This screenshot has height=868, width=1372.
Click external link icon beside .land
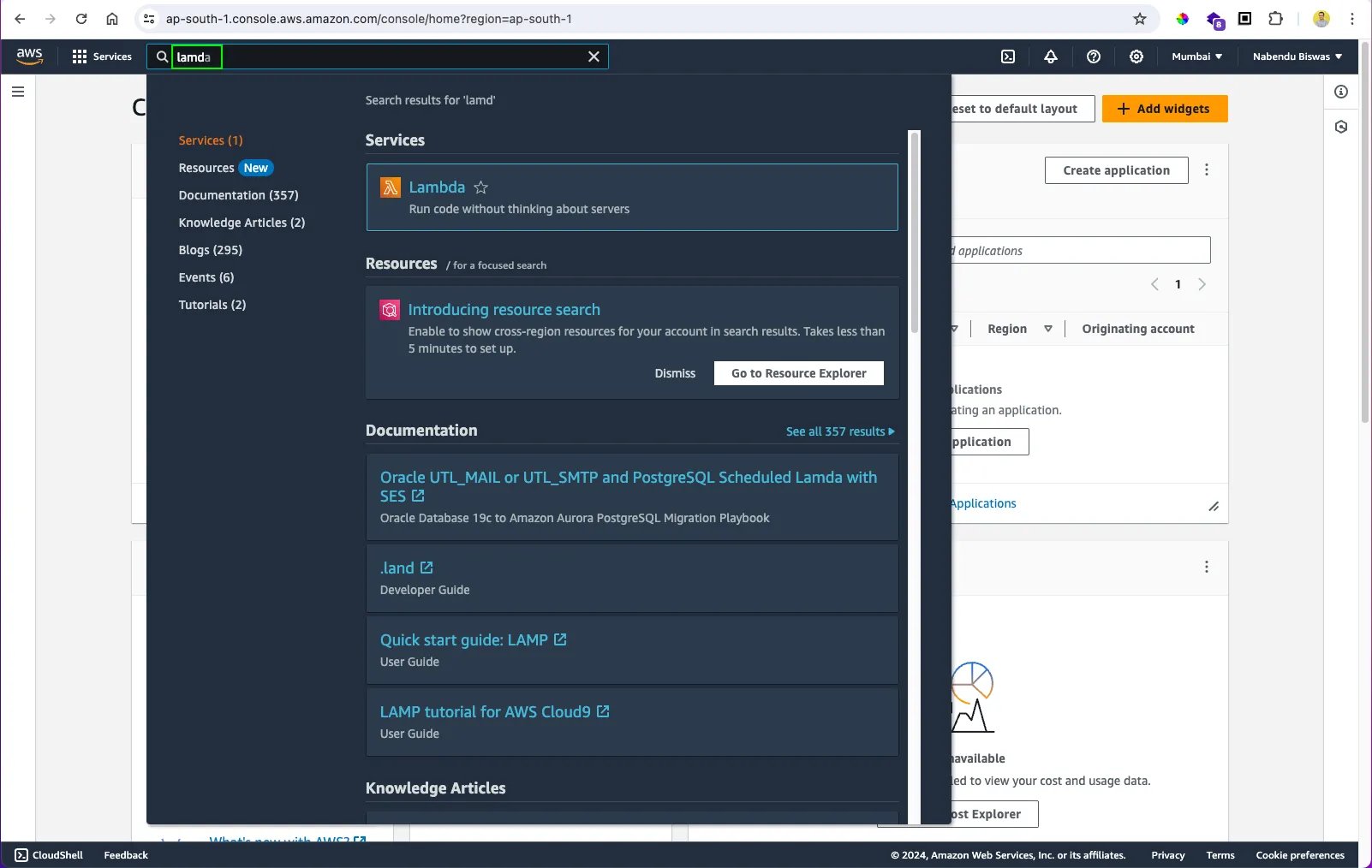point(427,568)
